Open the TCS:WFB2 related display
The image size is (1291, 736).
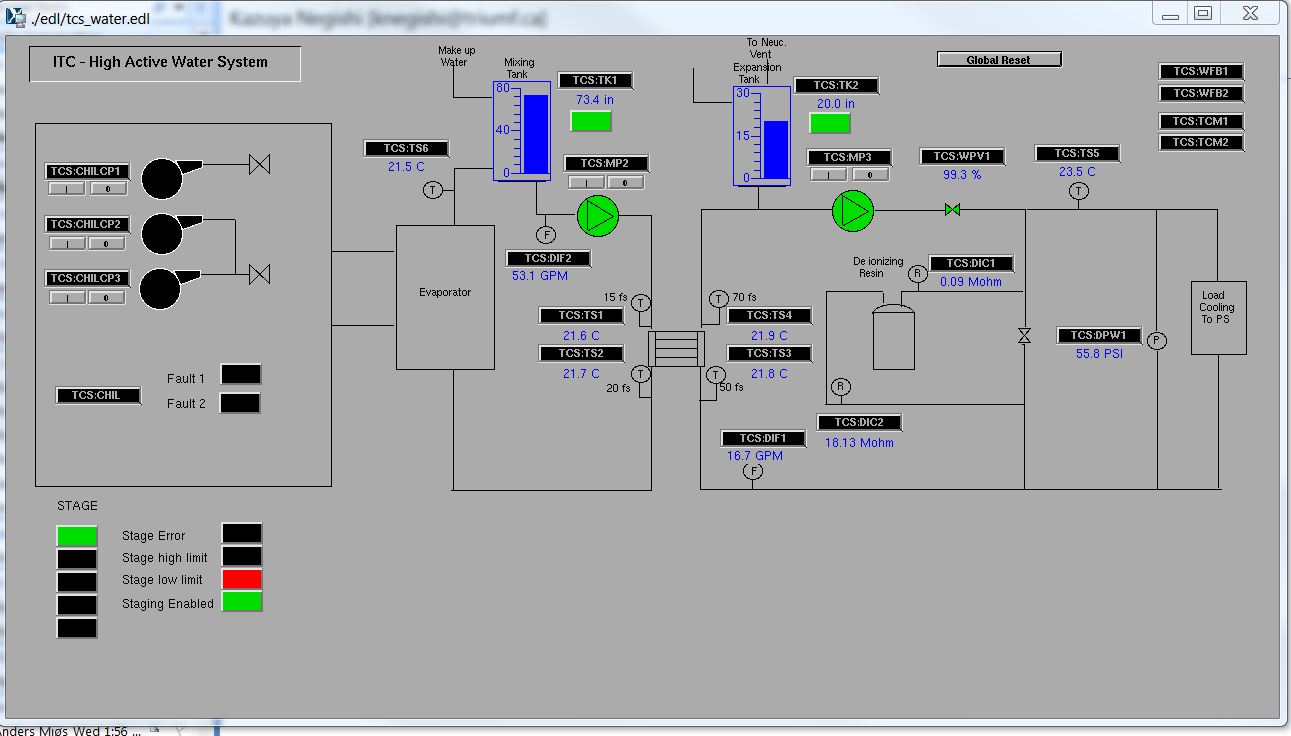pos(1201,93)
